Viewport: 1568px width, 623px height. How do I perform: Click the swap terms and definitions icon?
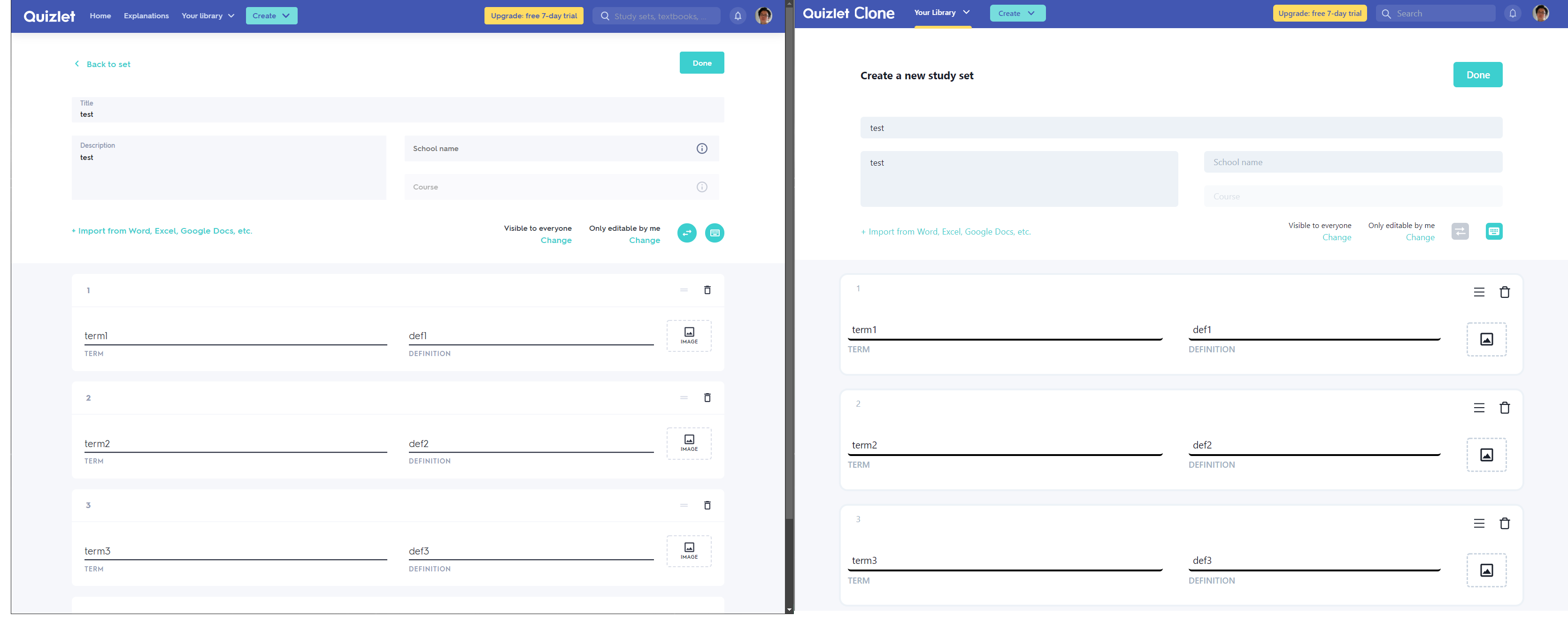(x=687, y=233)
